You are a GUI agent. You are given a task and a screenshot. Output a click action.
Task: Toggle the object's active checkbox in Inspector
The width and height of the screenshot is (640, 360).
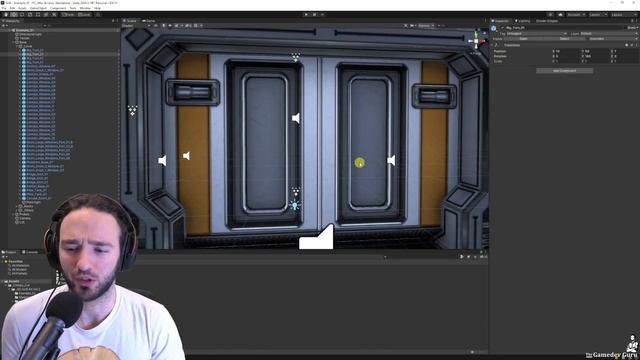pyautogui.click(x=502, y=28)
